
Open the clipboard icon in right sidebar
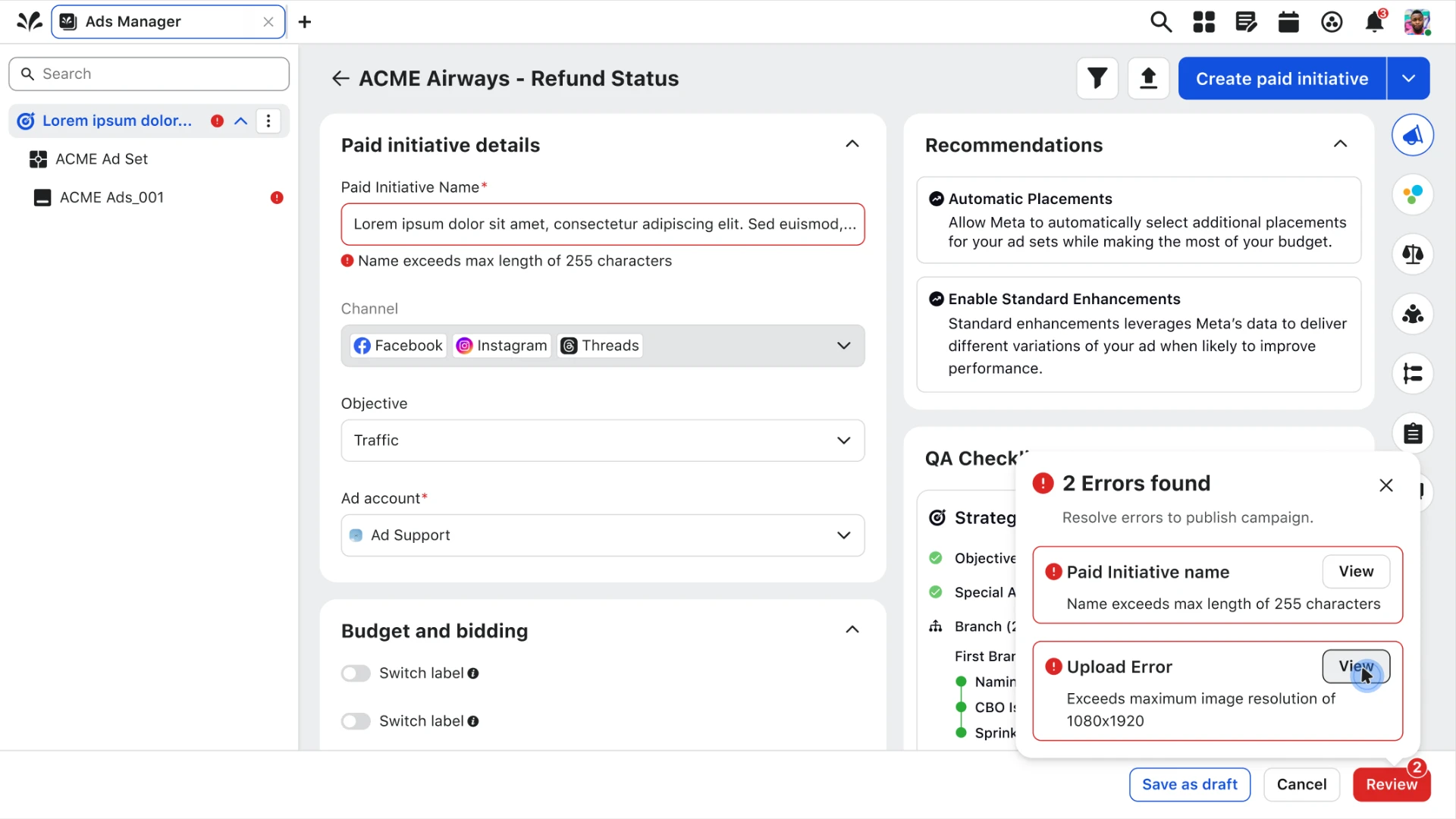[x=1413, y=434]
